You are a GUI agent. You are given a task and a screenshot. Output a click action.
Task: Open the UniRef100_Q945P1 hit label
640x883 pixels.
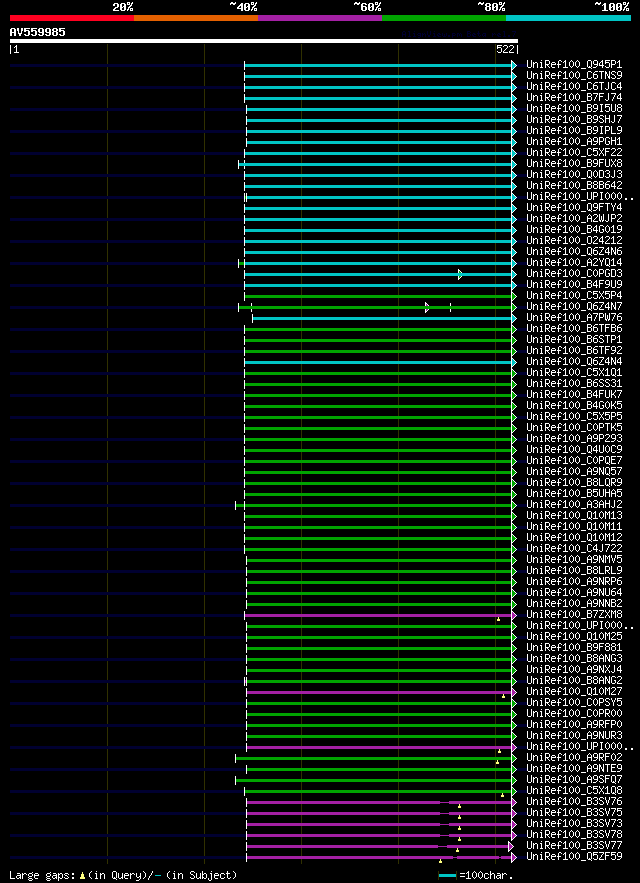point(574,65)
